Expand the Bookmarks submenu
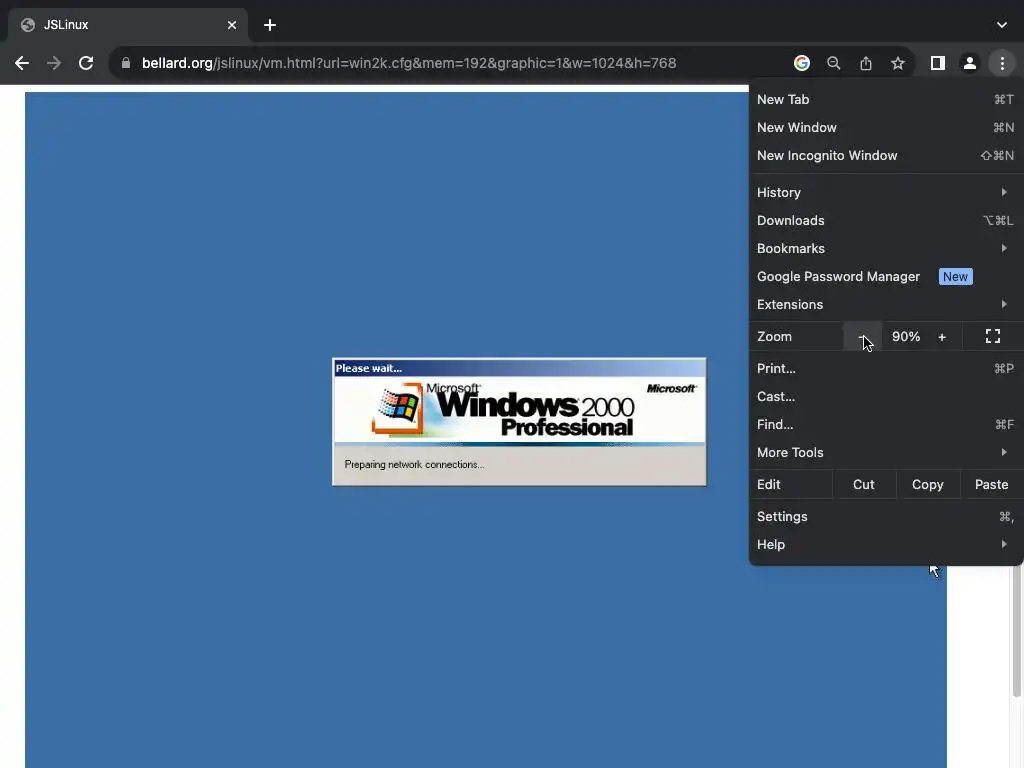 885,248
